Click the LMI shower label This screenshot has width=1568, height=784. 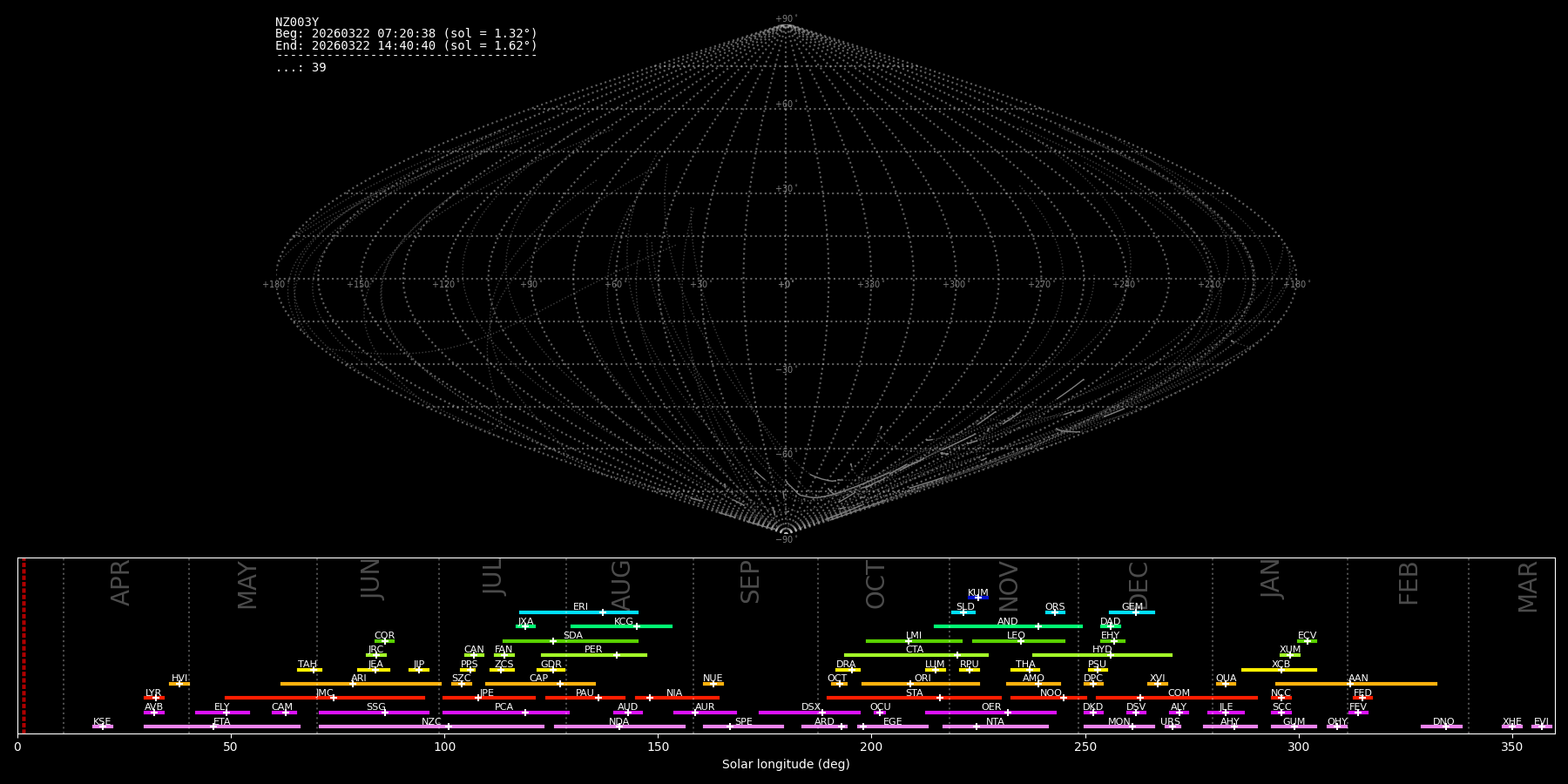click(x=914, y=636)
